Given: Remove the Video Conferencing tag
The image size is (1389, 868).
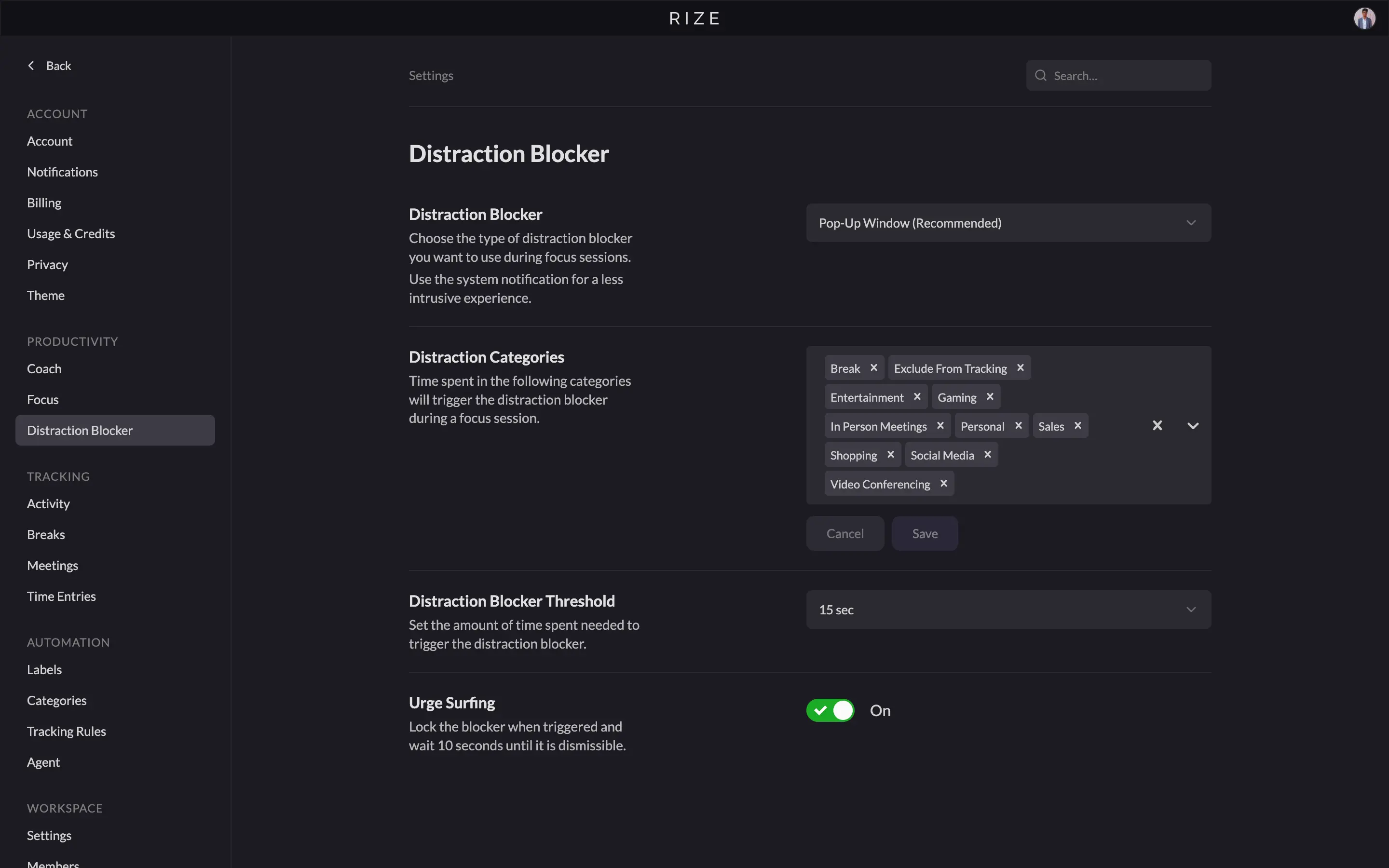Looking at the screenshot, I should tap(943, 483).
